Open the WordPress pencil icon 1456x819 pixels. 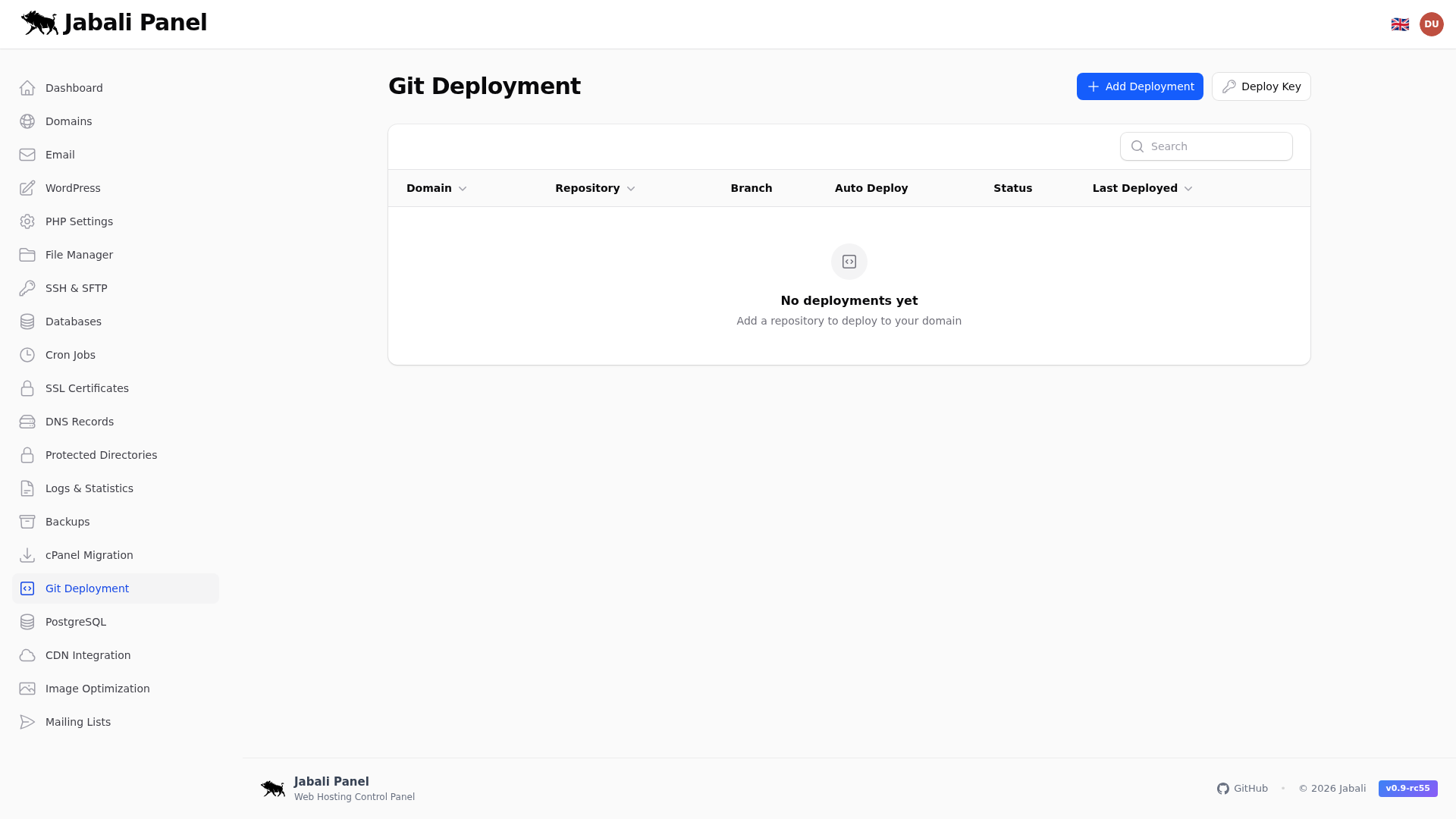(27, 188)
